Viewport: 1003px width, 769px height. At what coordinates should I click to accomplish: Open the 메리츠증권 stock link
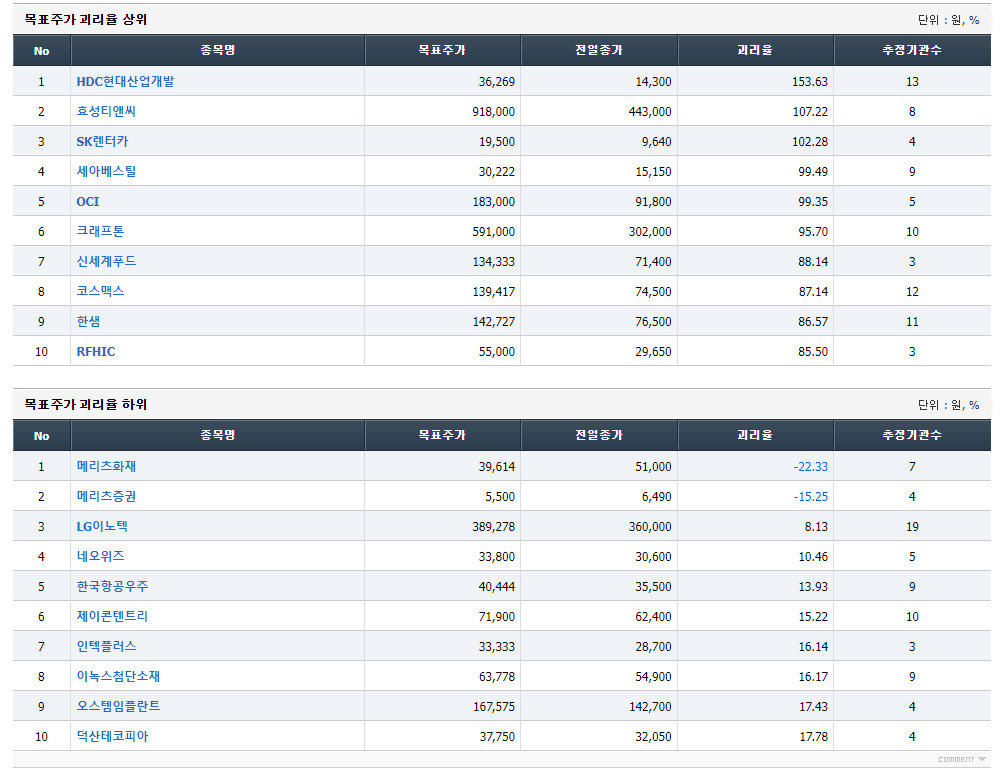click(106, 496)
